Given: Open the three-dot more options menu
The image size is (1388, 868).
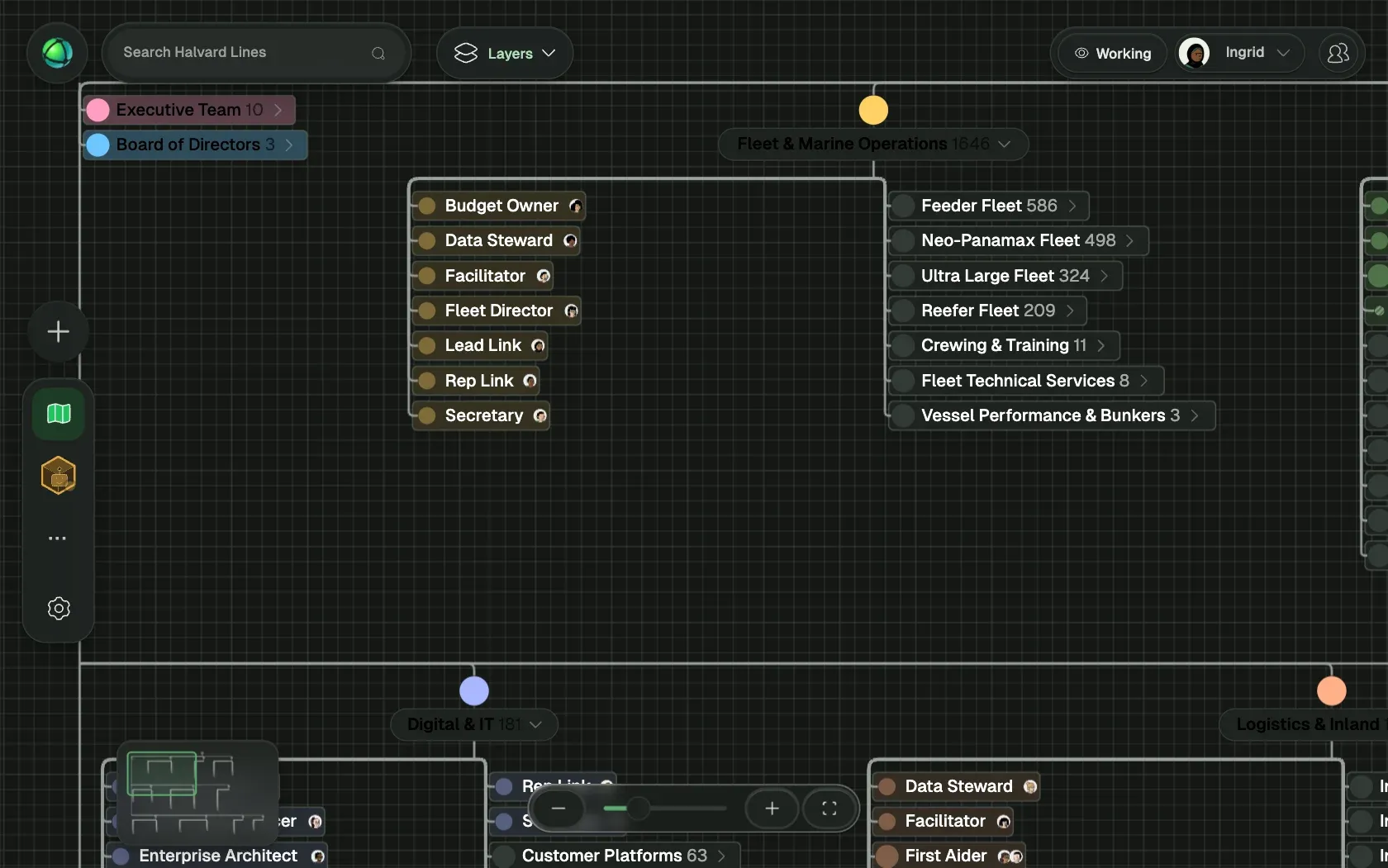Looking at the screenshot, I should tap(57, 538).
